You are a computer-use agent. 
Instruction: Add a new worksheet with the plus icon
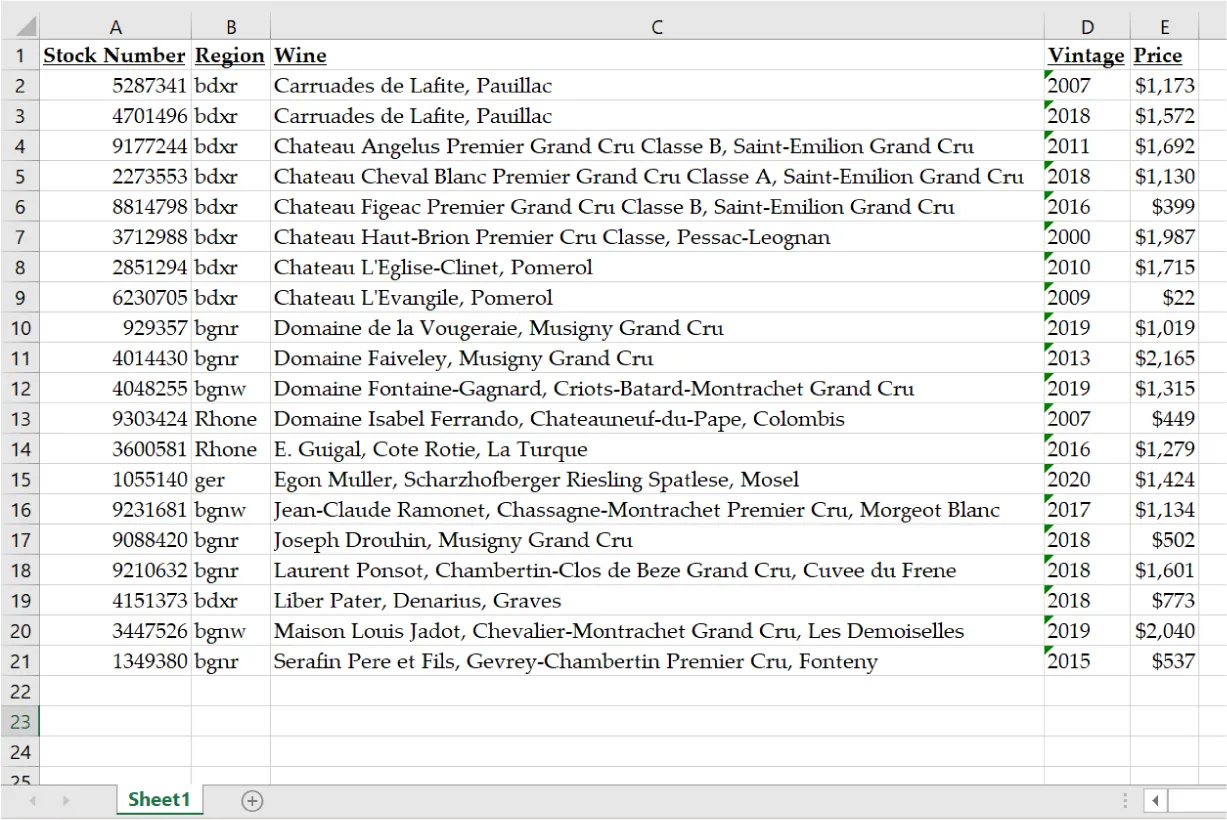coord(252,800)
